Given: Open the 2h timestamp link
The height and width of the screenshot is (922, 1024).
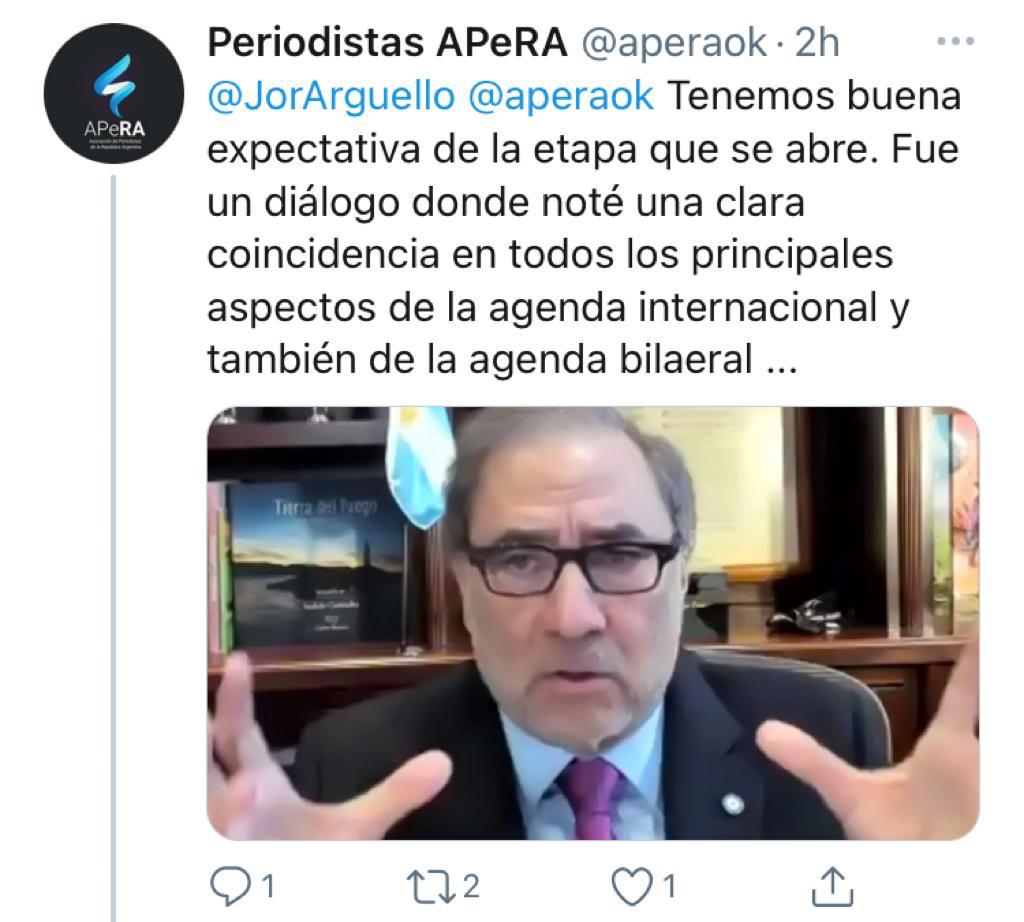Looking at the screenshot, I should click(x=816, y=43).
